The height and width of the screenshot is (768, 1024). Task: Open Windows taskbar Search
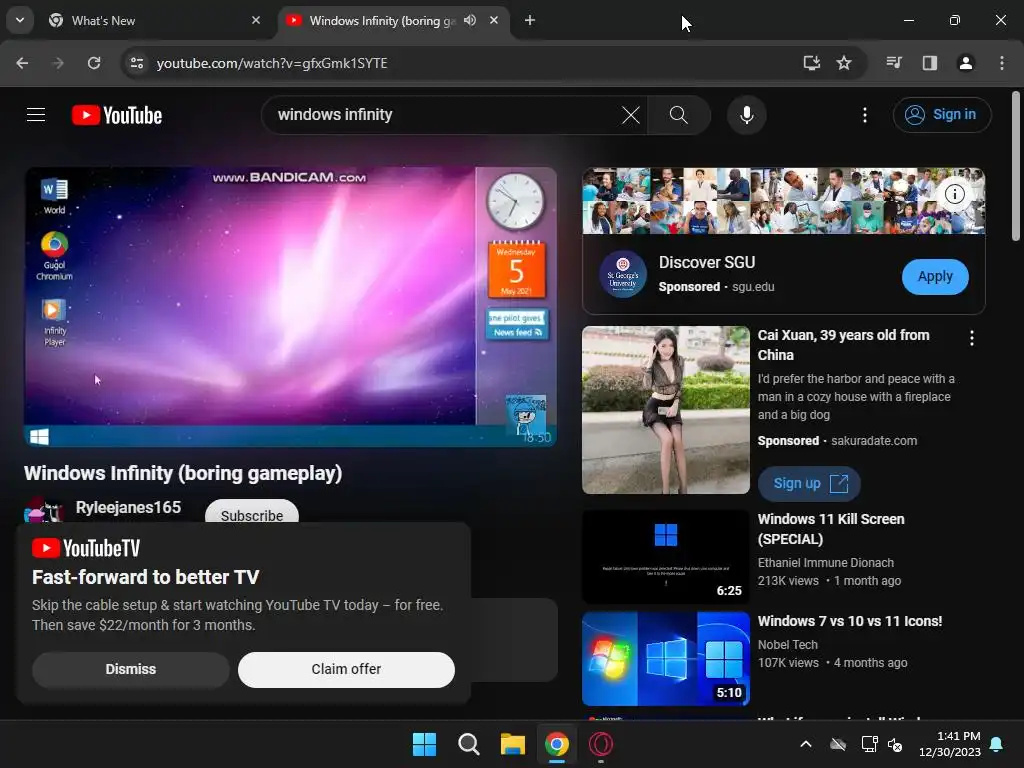[x=468, y=744]
